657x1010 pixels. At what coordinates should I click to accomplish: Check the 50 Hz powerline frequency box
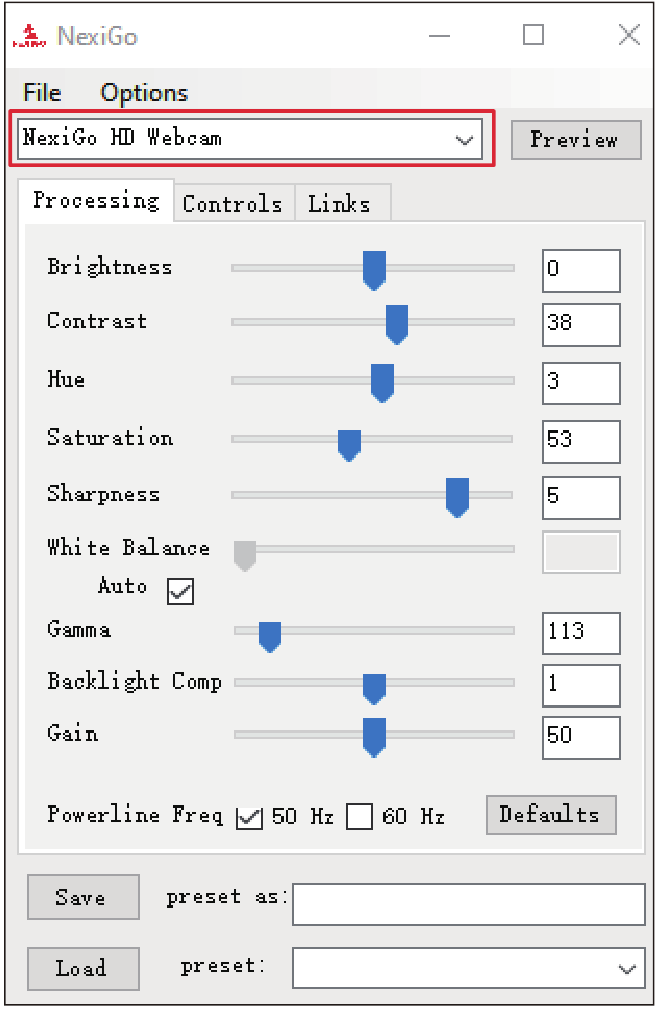(249, 817)
